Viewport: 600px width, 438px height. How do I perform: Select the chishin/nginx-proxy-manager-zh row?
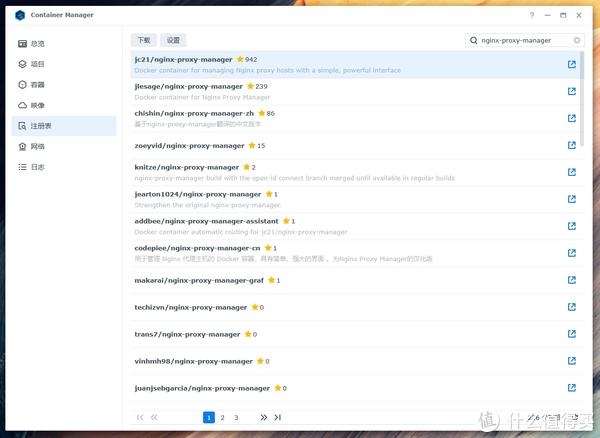point(355,119)
